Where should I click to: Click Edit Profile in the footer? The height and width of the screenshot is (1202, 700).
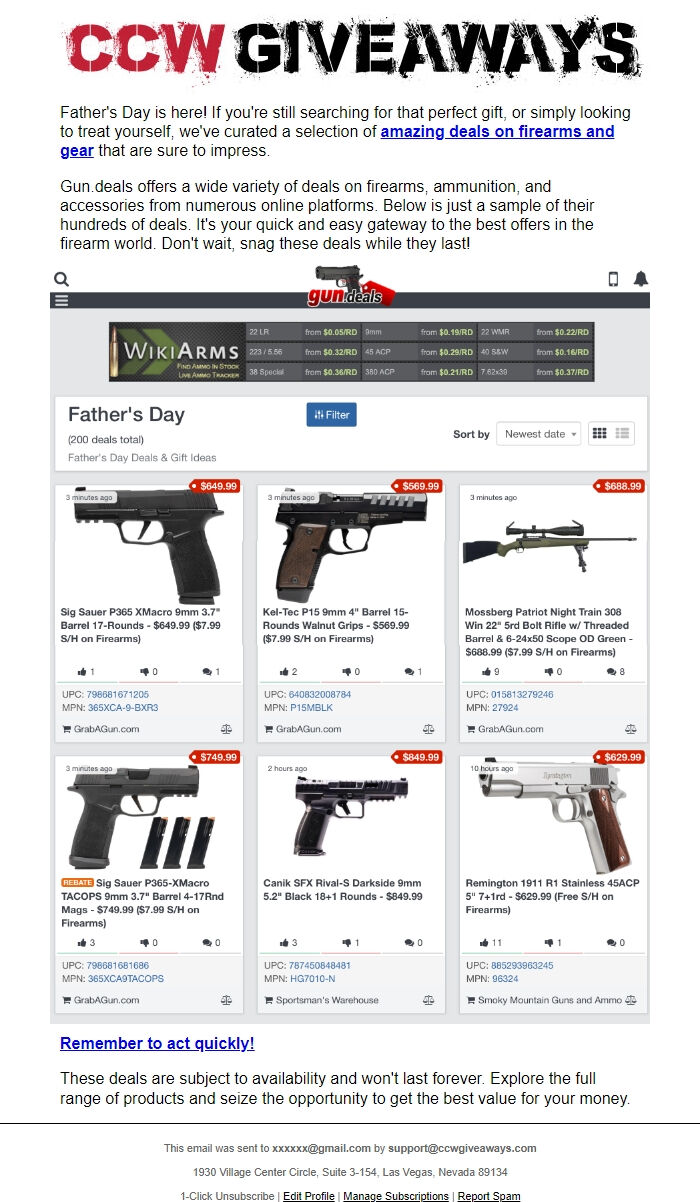[309, 1196]
